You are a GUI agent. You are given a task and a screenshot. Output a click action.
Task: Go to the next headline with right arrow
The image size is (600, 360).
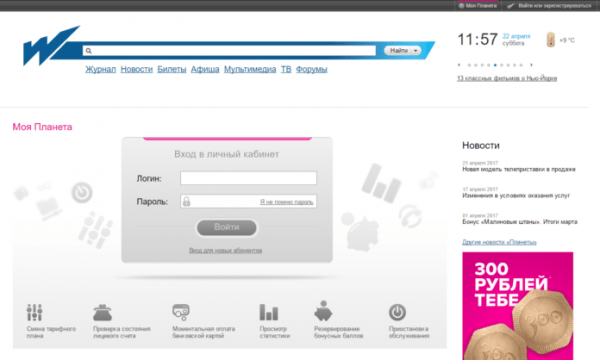531,65
